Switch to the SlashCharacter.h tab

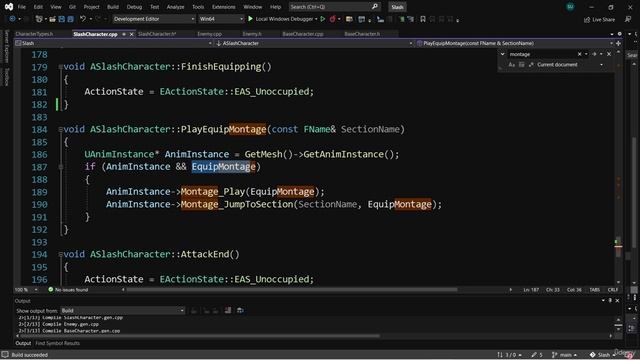(157, 34)
